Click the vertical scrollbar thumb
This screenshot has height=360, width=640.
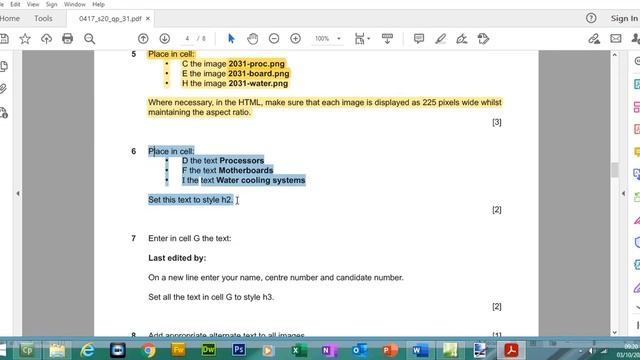click(x=615, y=170)
